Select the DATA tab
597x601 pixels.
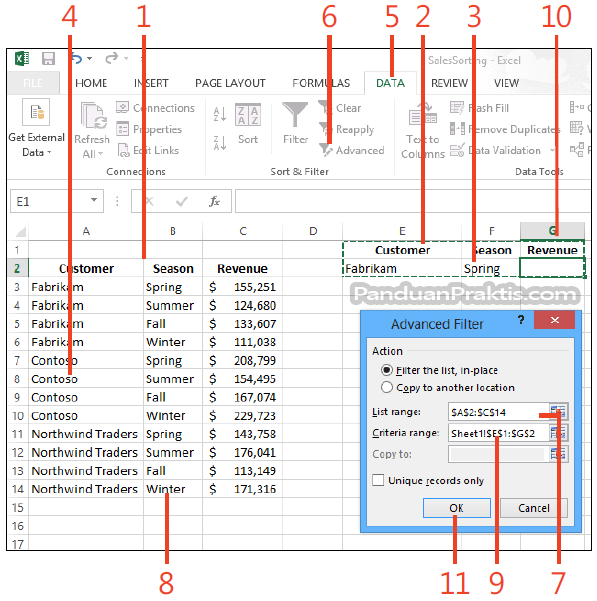coord(390,83)
